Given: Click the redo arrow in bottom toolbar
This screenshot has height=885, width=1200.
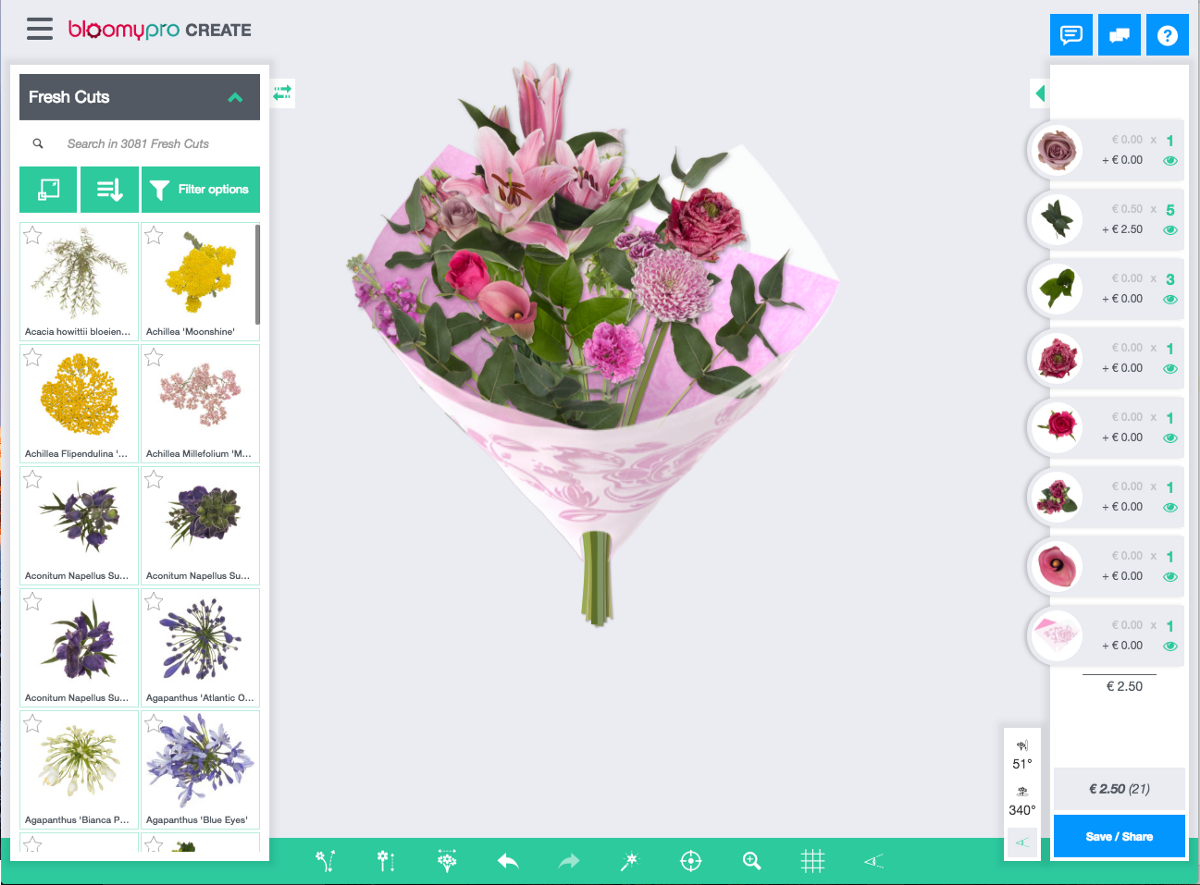Looking at the screenshot, I should (x=569, y=861).
